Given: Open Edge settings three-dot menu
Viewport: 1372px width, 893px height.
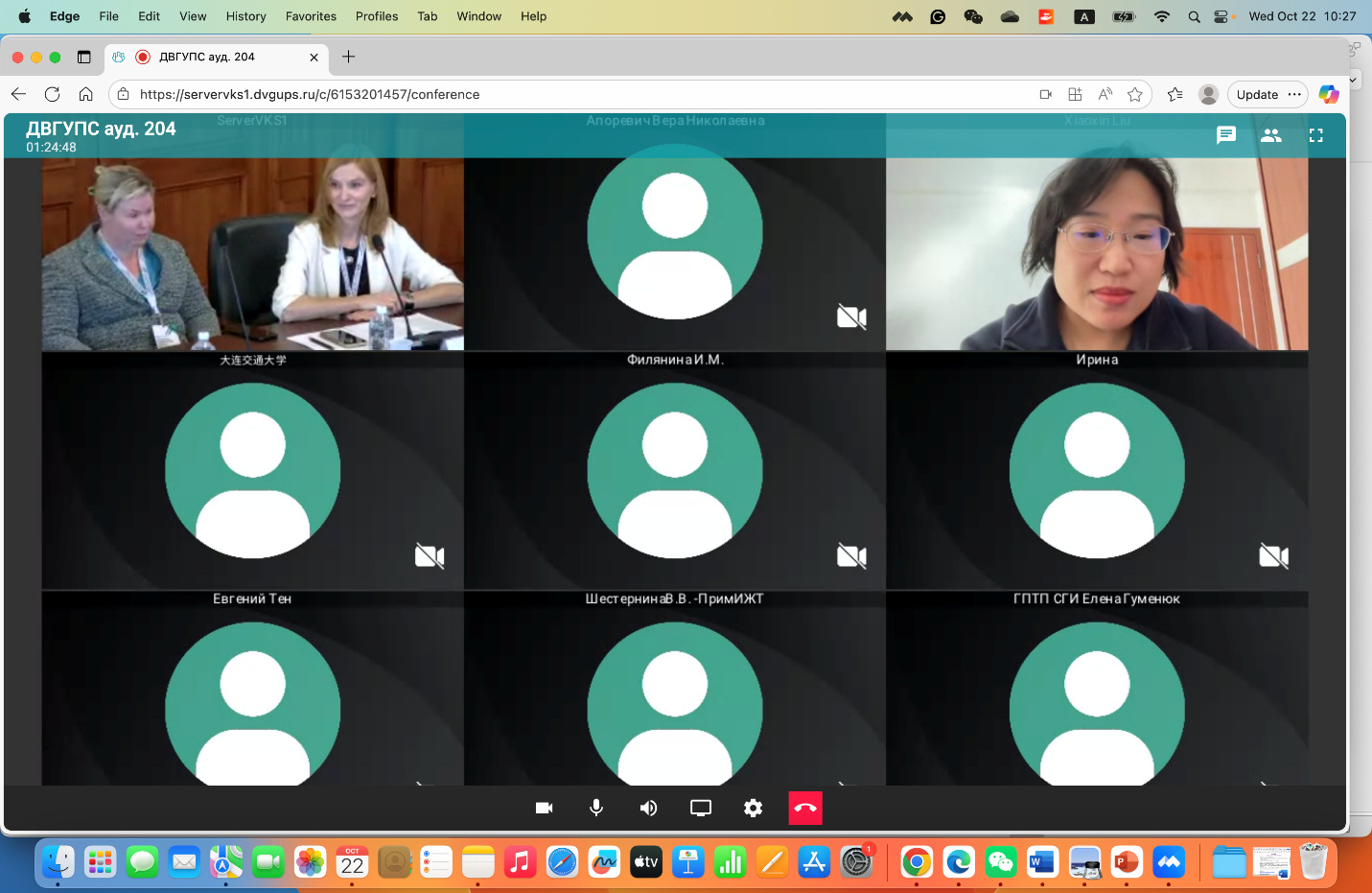Looking at the screenshot, I should tap(1294, 94).
